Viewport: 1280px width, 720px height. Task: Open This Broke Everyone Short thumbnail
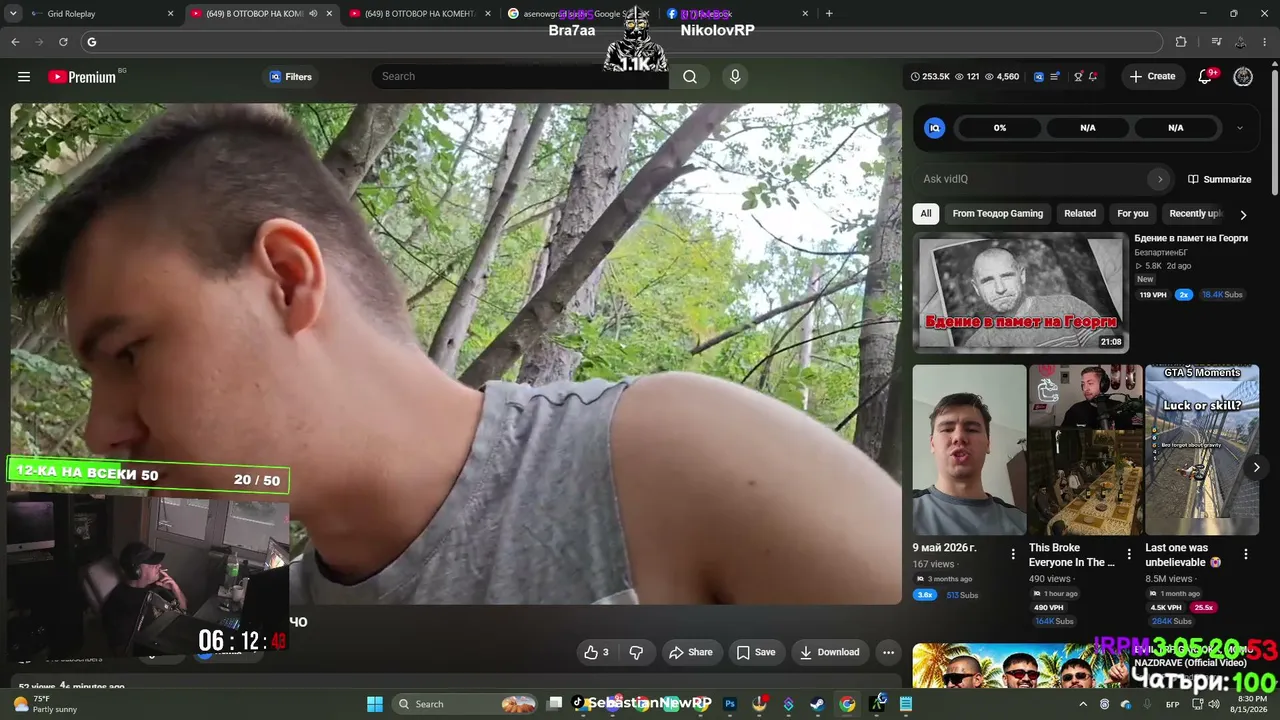1086,450
